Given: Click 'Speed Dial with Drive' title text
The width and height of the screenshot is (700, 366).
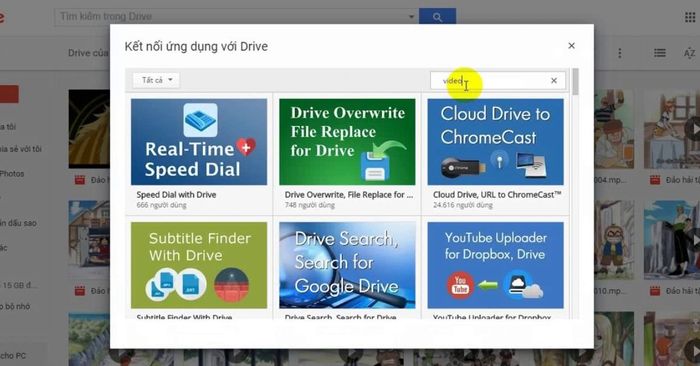Looking at the screenshot, I should click(176, 195).
